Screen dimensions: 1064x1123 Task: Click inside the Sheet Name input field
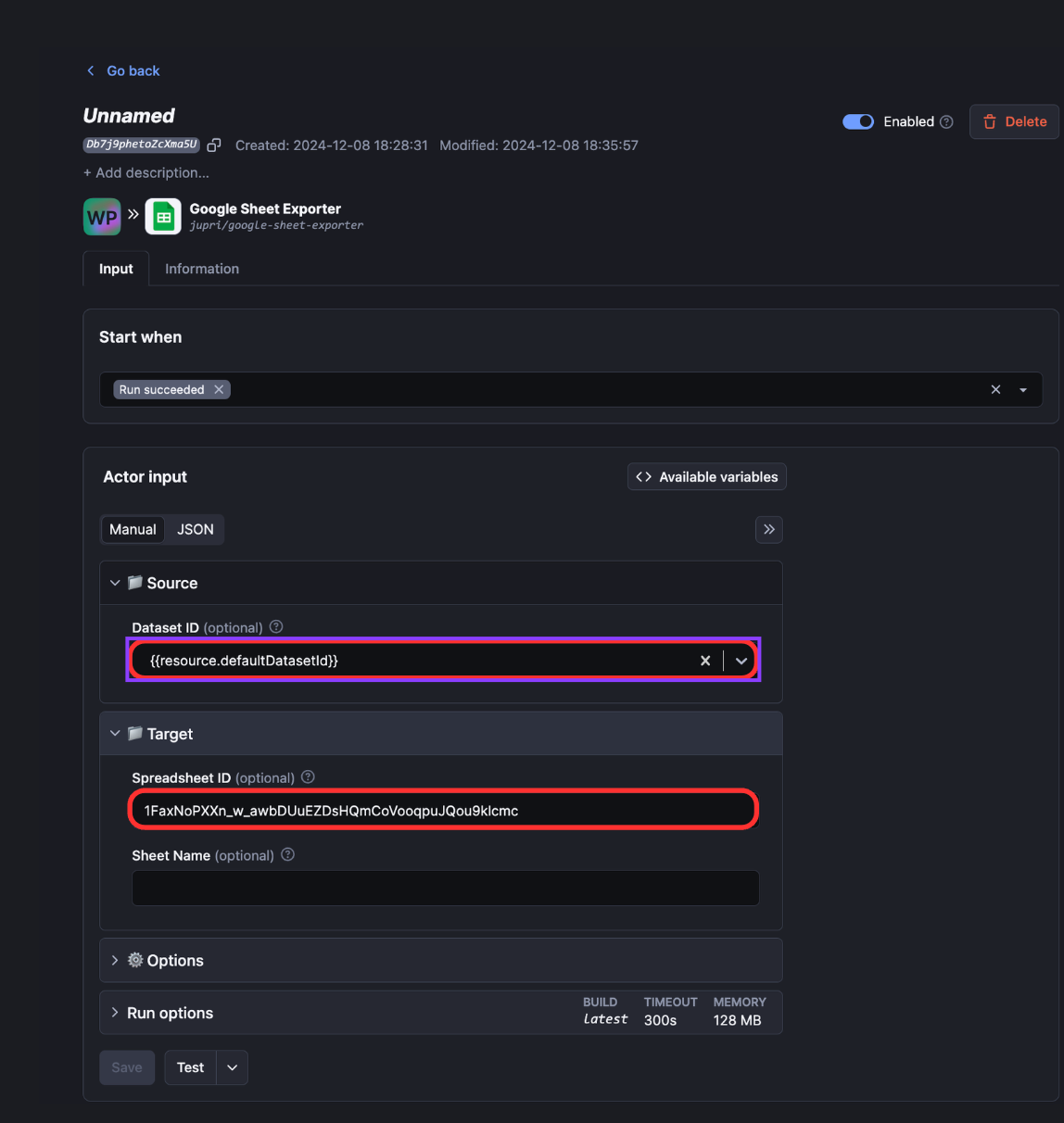[x=445, y=888]
